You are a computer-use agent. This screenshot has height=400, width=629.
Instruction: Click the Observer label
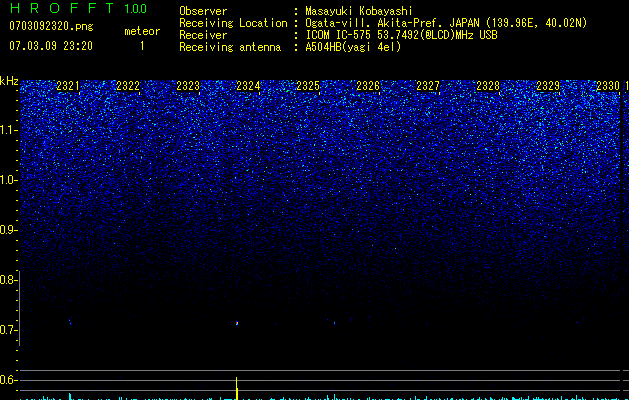(x=203, y=11)
